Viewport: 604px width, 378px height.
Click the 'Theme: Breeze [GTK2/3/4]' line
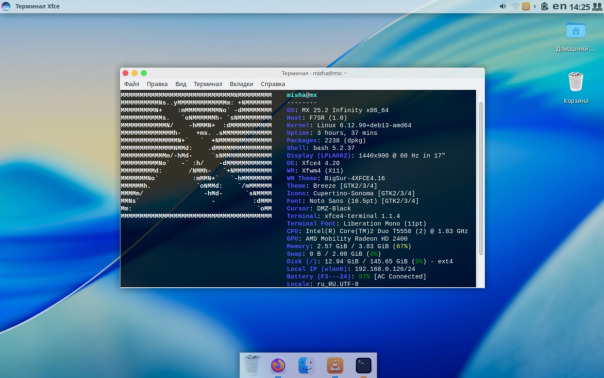point(332,186)
